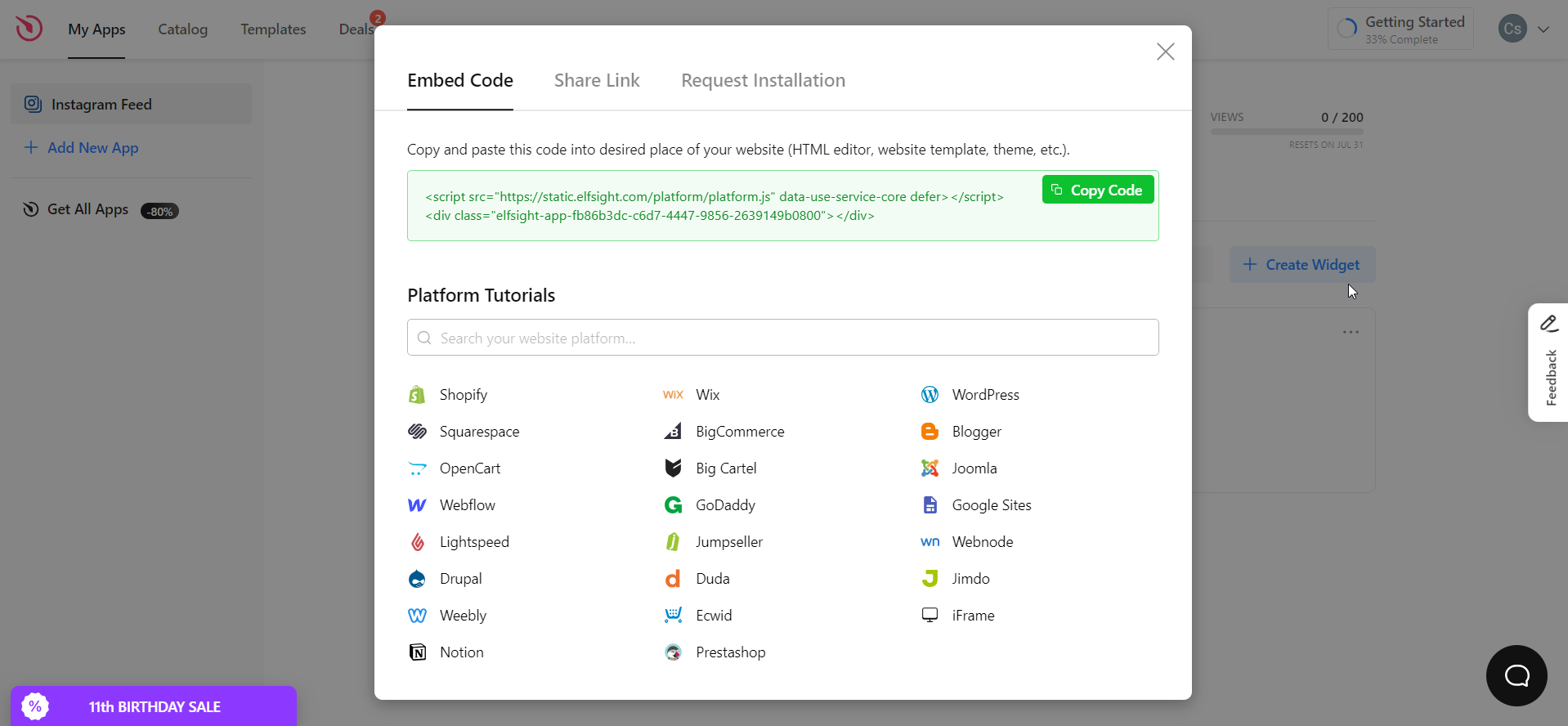Click the green Copy Code button
The width and height of the screenshot is (1568, 726).
[x=1098, y=190]
